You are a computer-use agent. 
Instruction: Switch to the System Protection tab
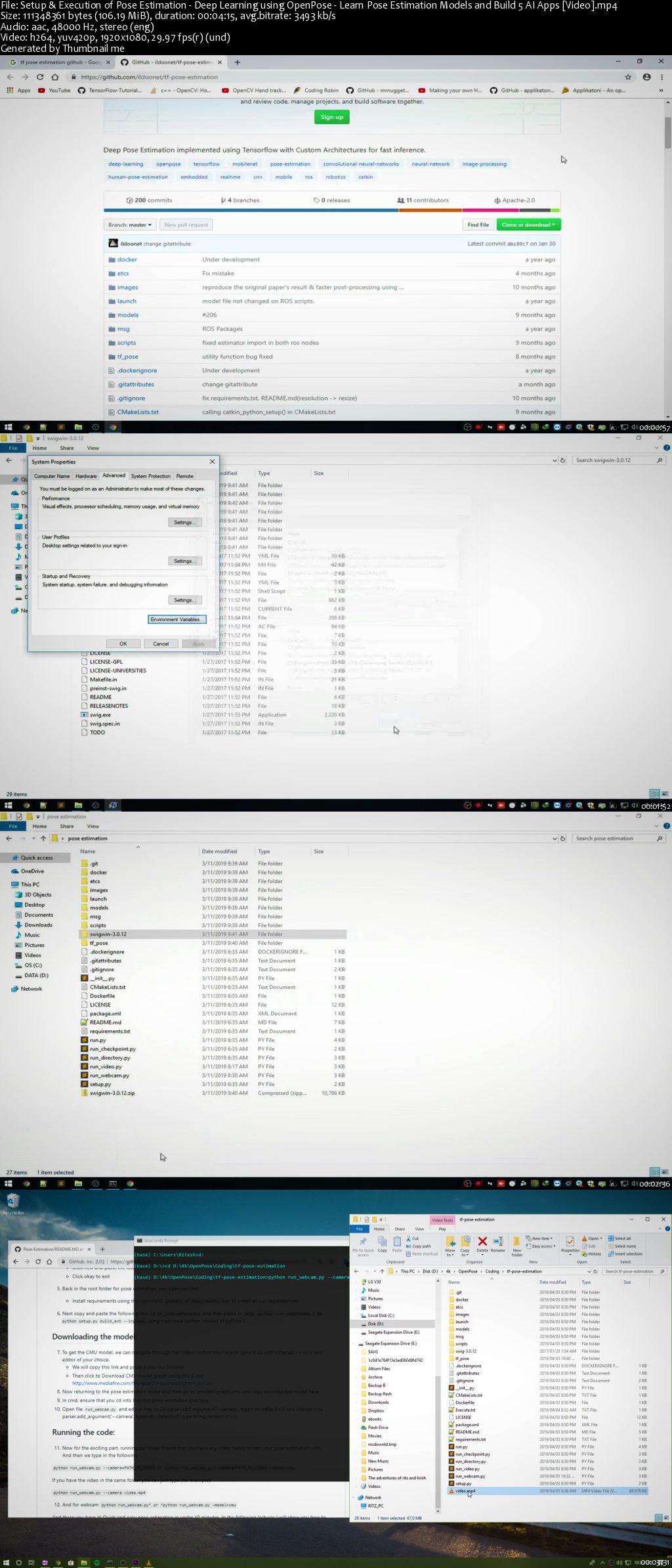[150, 476]
